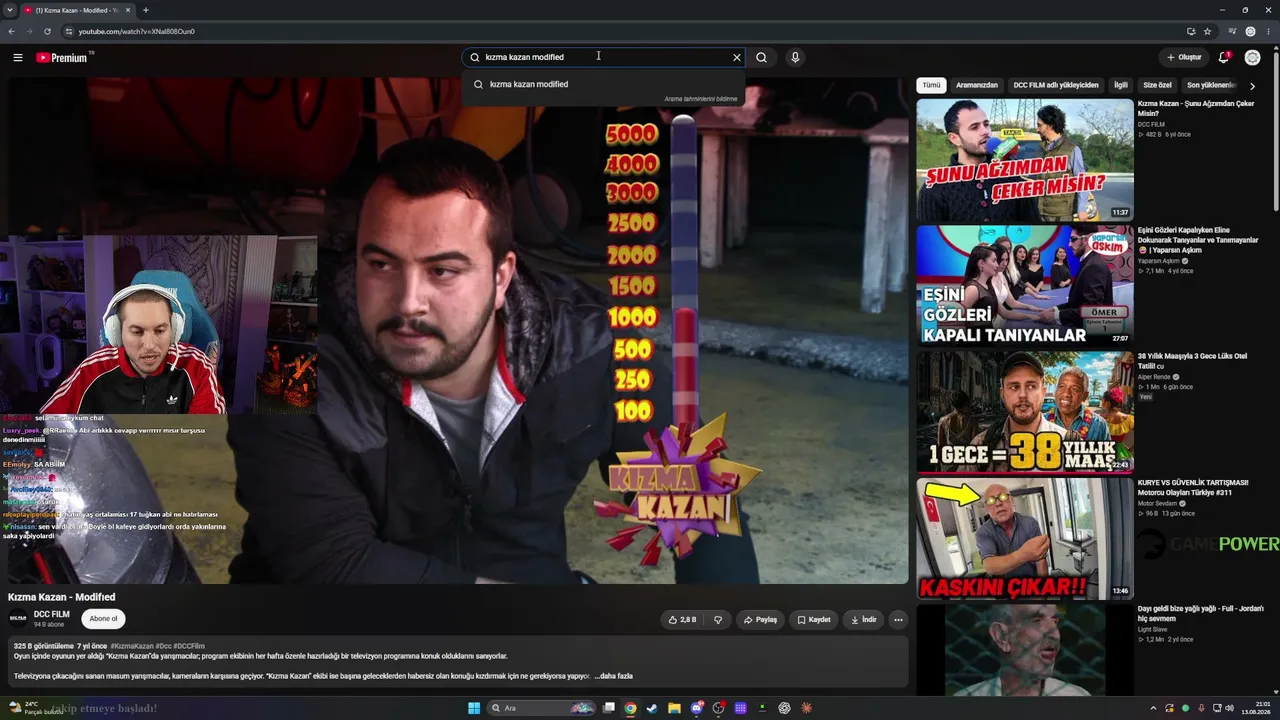The image size is (1280, 720).
Task: Select the Aramanızdan filter chip
Action: pyautogui.click(x=976, y=85)
